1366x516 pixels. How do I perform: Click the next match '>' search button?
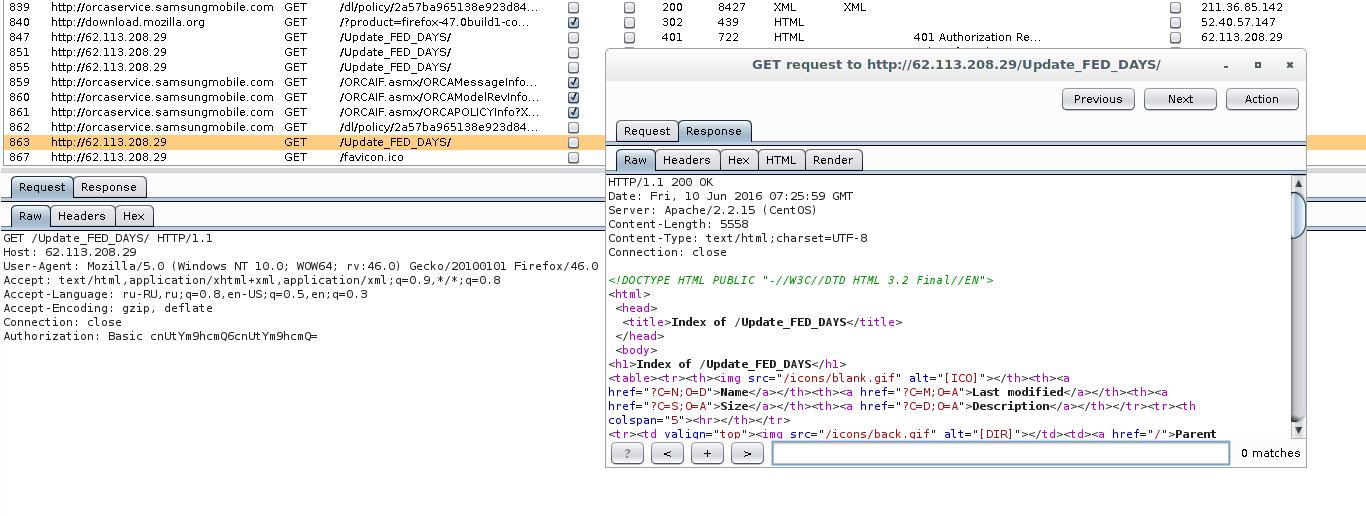[x=747, y=453]
